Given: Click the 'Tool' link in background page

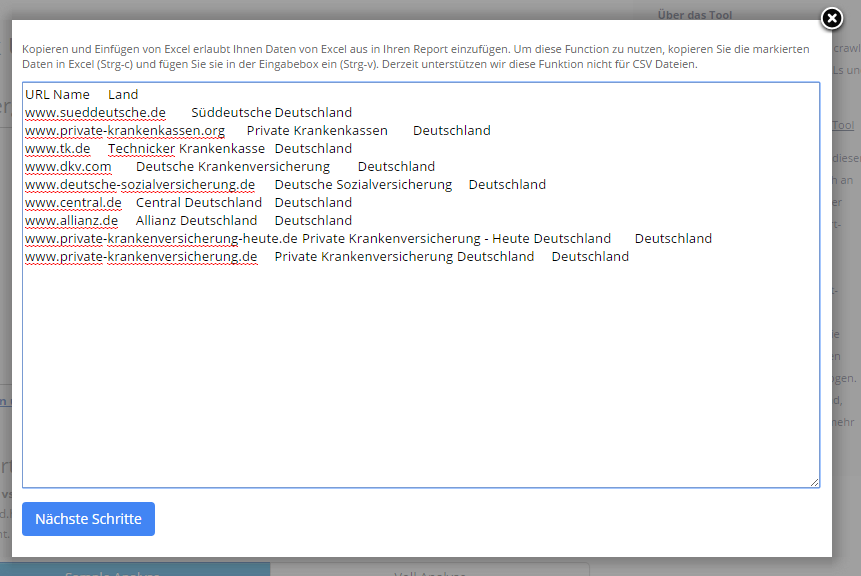Looking at the screenshot, I should click(x=843, y=125).
